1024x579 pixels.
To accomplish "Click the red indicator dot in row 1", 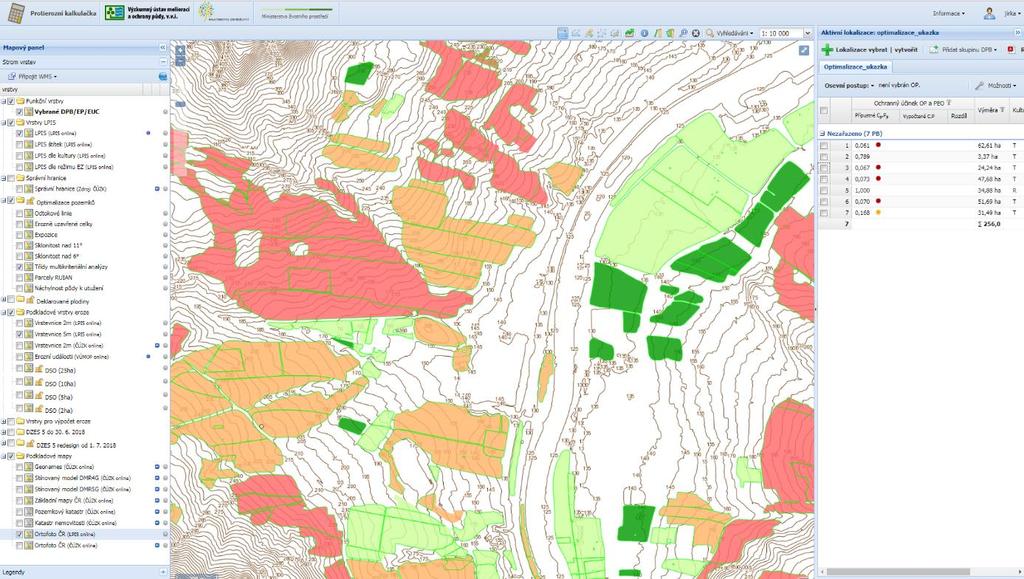I will pos(878,145).
